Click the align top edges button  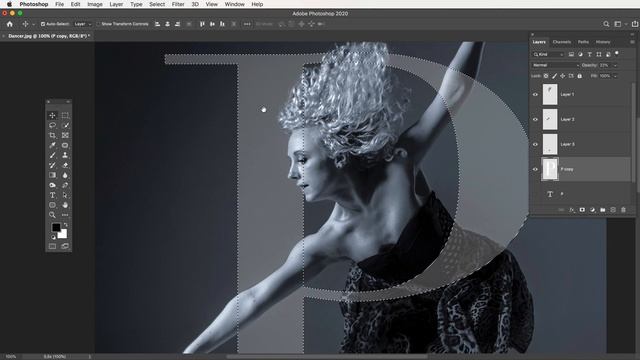202,24
